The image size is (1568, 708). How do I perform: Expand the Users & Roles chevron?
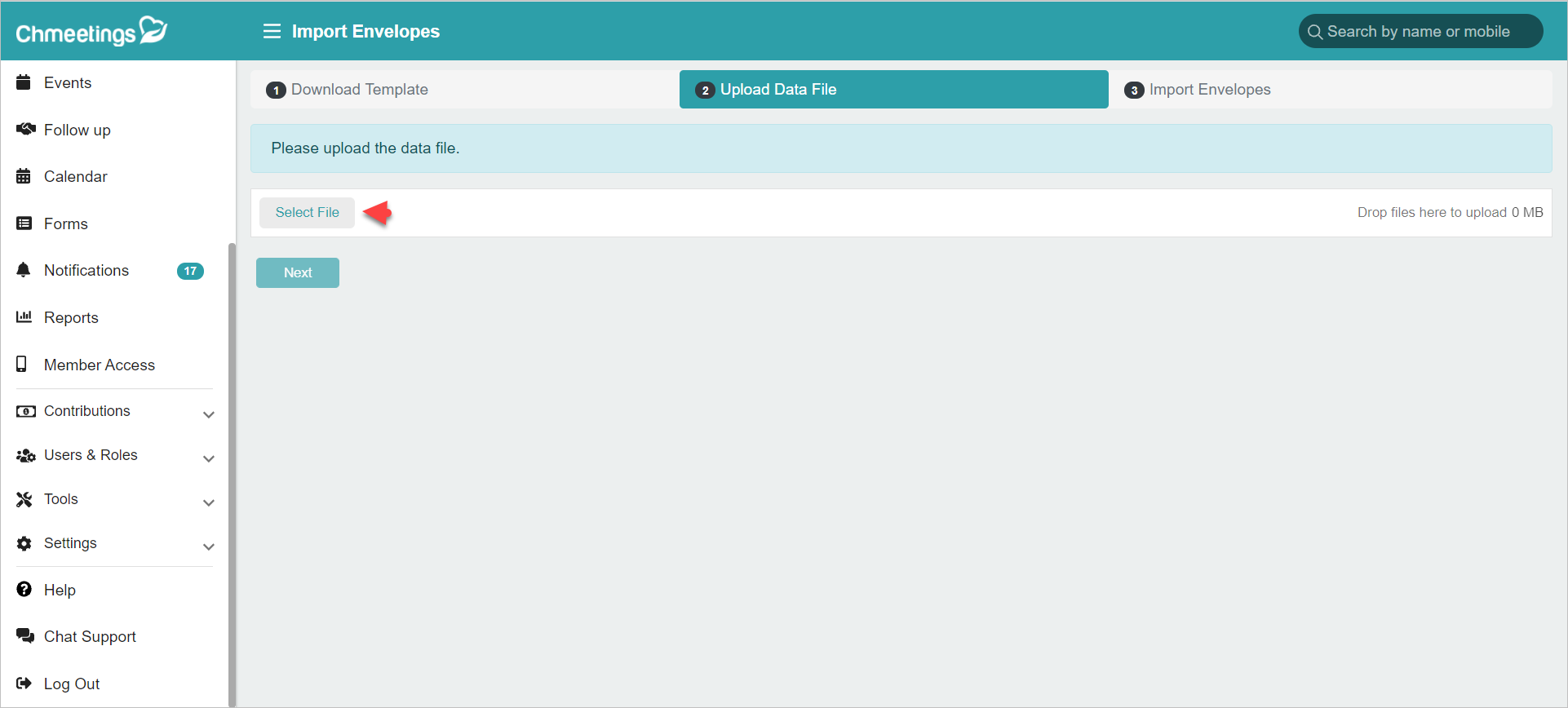click(209, 458)
